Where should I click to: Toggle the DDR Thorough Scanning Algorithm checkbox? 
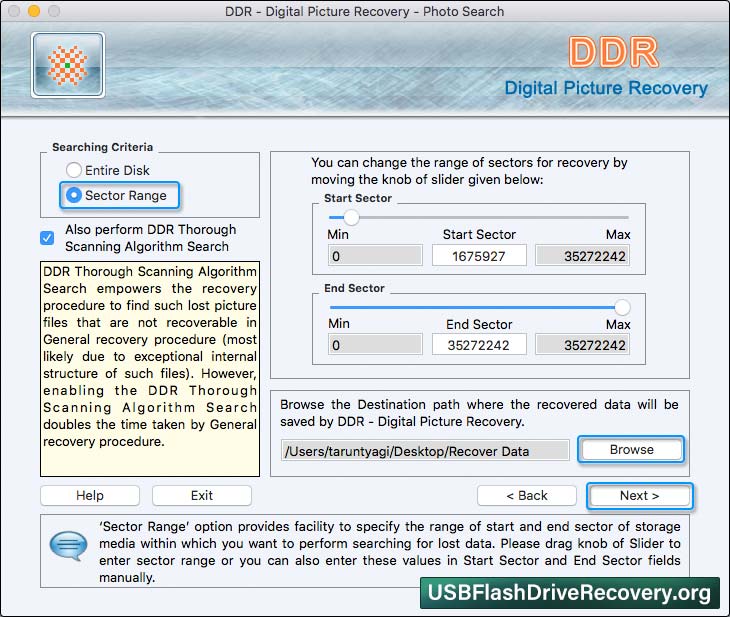point(47,238)
